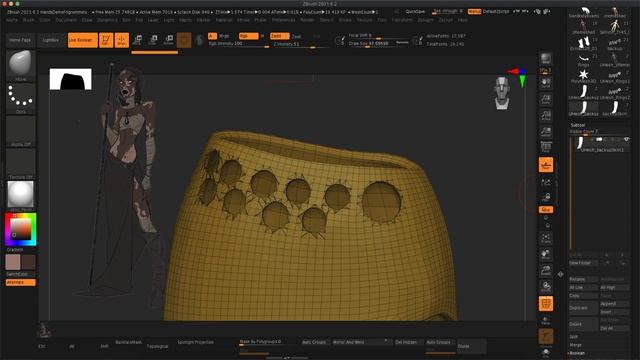640x360 pixels.
Task: Open the Document menu
Action: tap(66, 20)
